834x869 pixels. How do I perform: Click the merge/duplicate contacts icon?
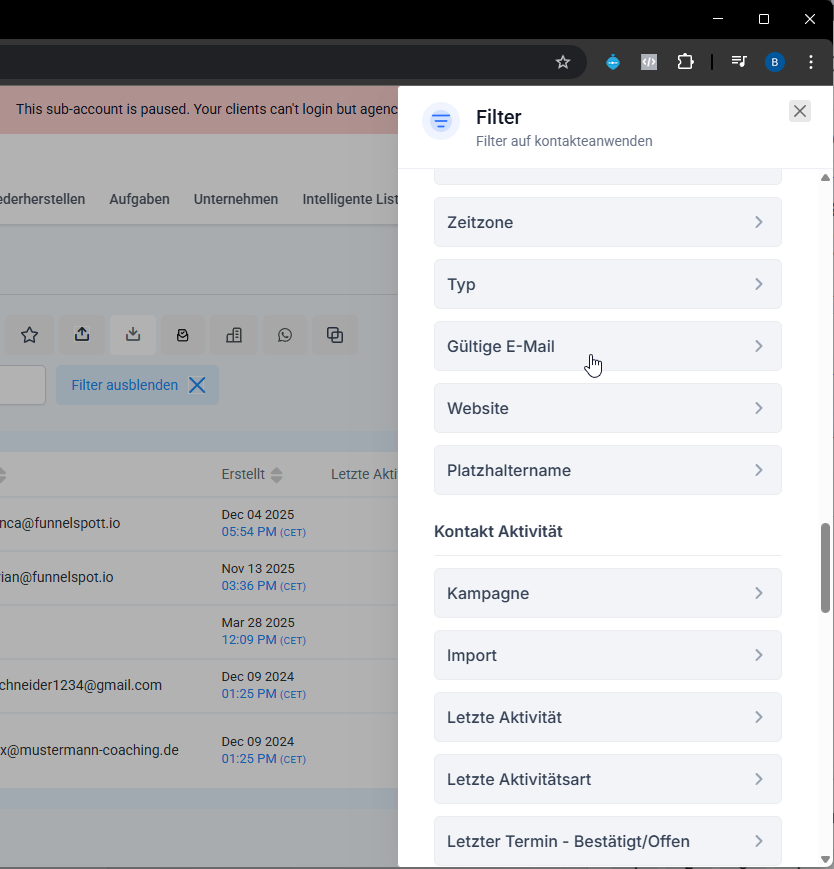(x=335, y=335)
